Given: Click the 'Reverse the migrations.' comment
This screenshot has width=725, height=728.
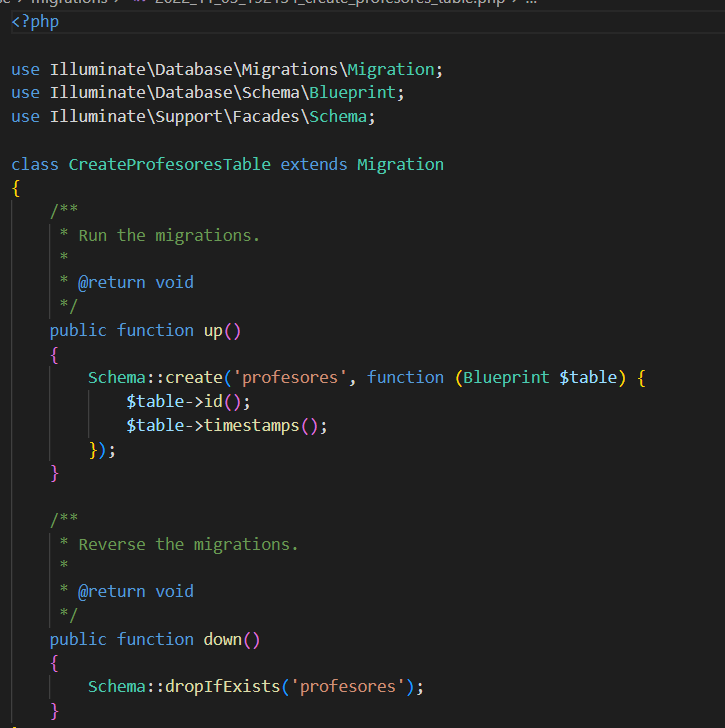Looking at the screenshot, I should tap(188, 545).
